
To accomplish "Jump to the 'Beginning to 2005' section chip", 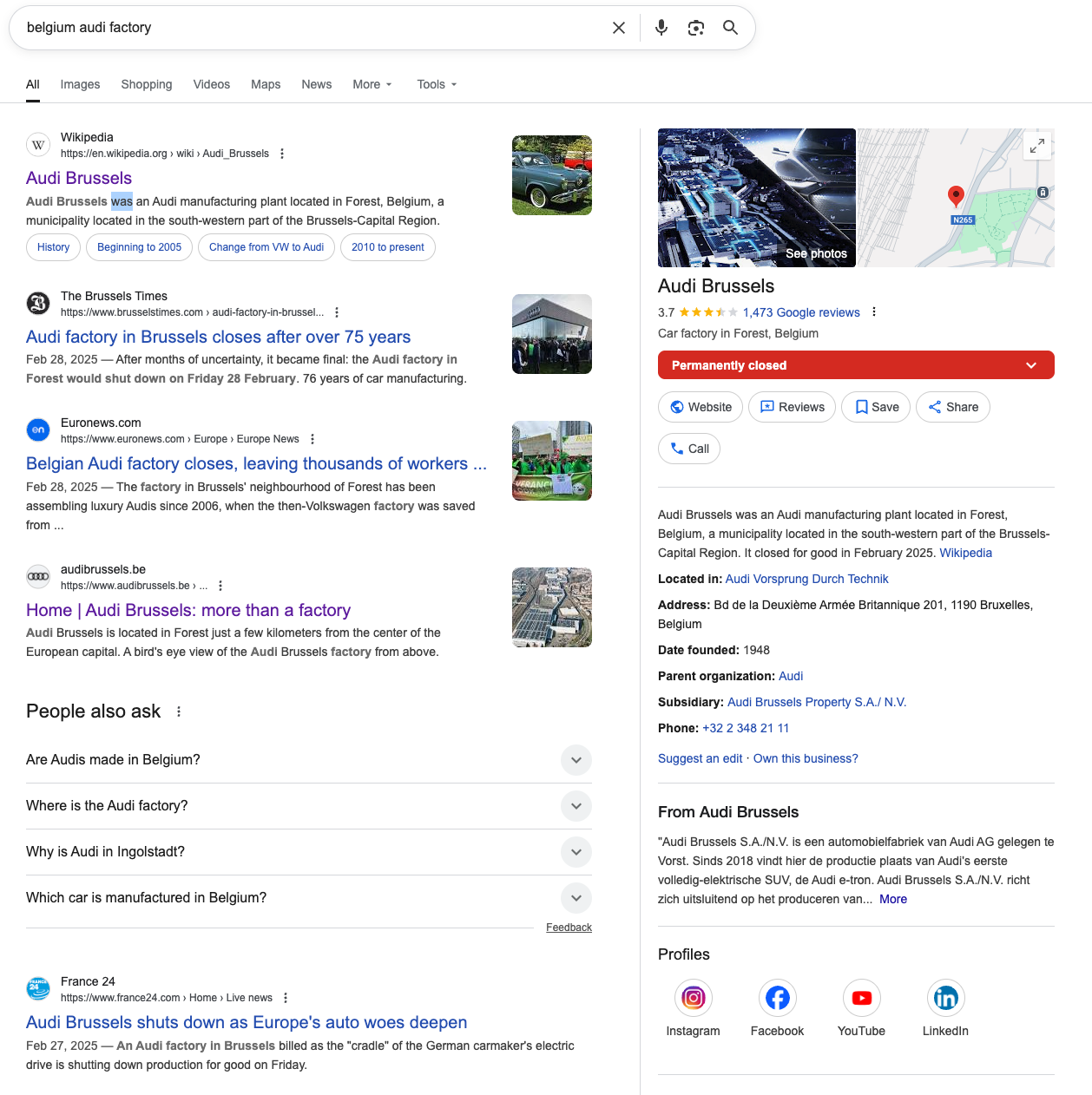I will click(x=140, y=247).
